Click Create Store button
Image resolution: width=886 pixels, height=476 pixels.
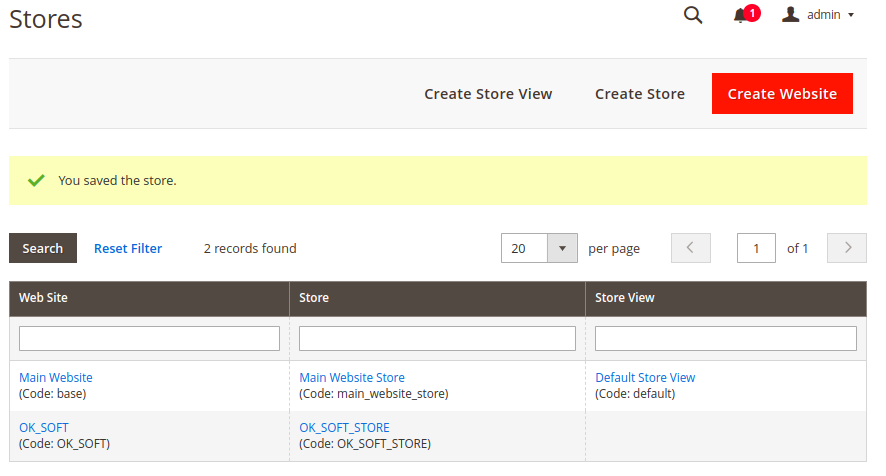click(x=640, y=94)
